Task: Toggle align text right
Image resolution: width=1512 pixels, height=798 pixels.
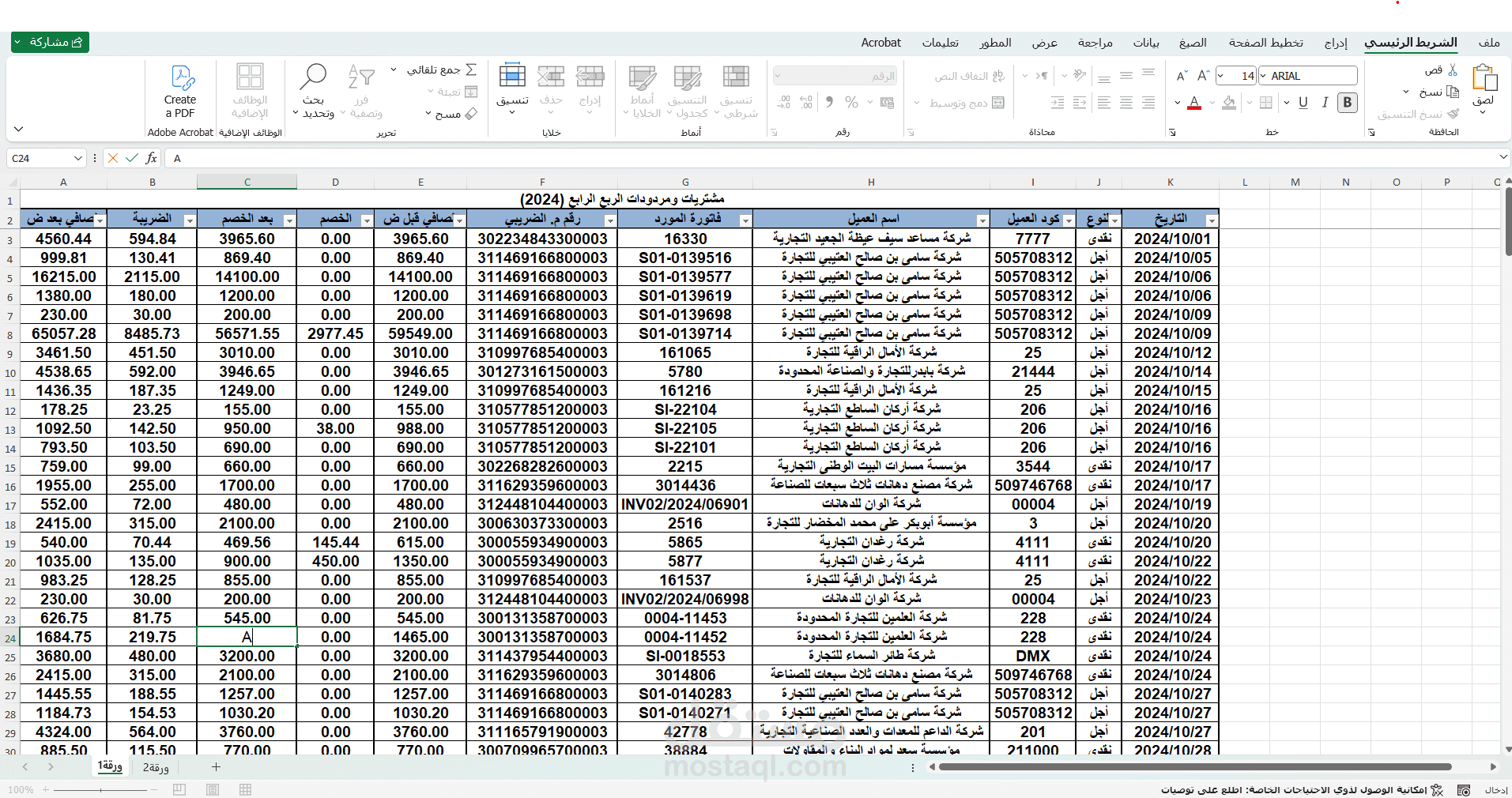Action: (1148, 102)
